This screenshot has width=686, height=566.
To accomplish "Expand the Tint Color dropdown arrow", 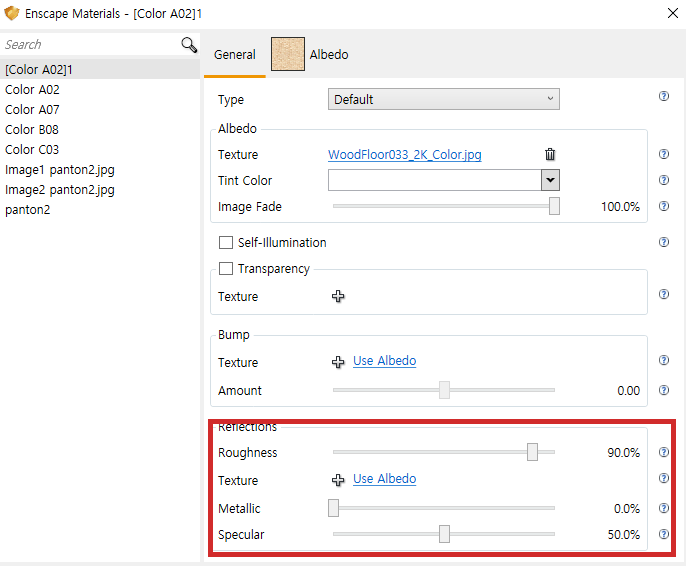I will click(549, 180).
